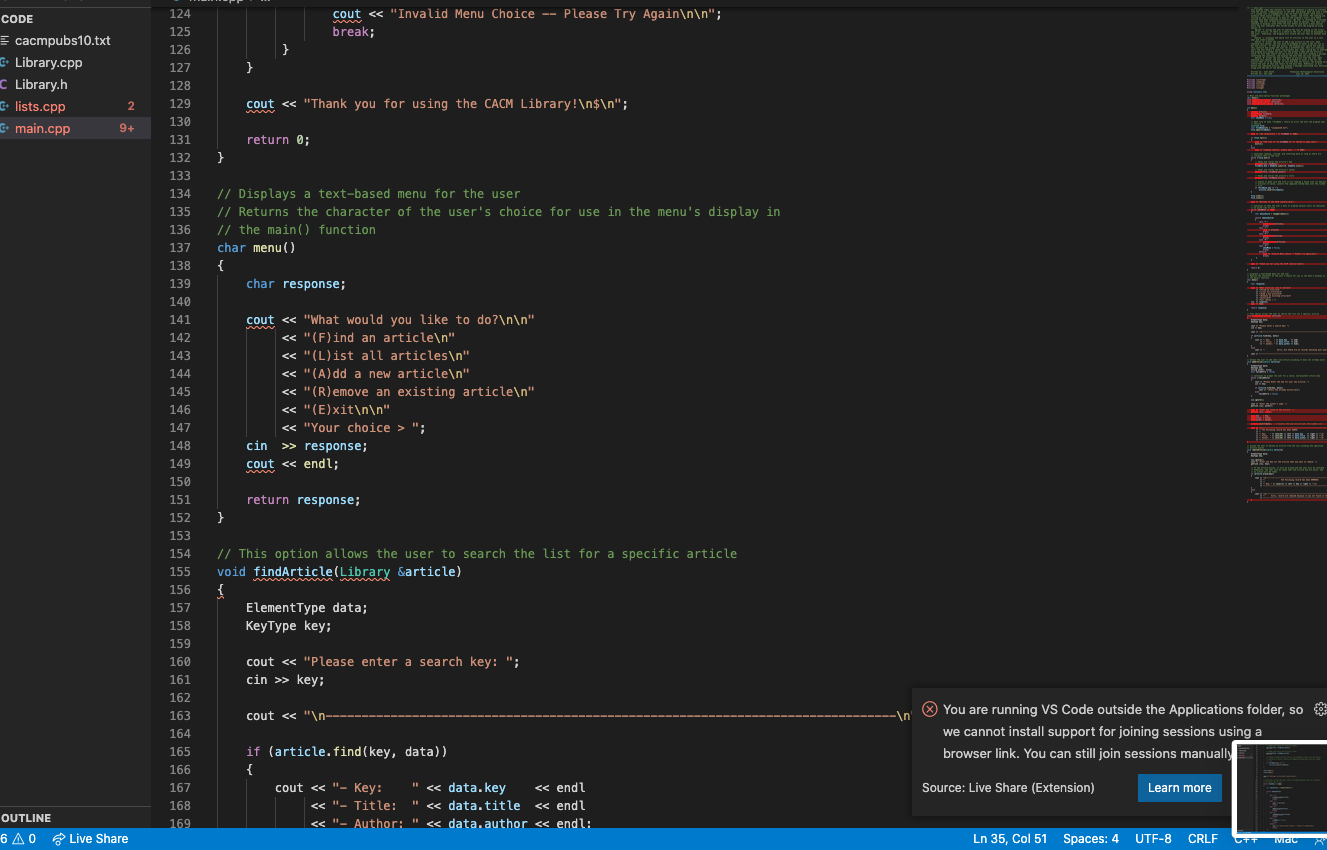Viewport: 1327px width, 850px height.
Task: Click 'ElementType data;' on line 157
Action: click(x=307, y=608)
